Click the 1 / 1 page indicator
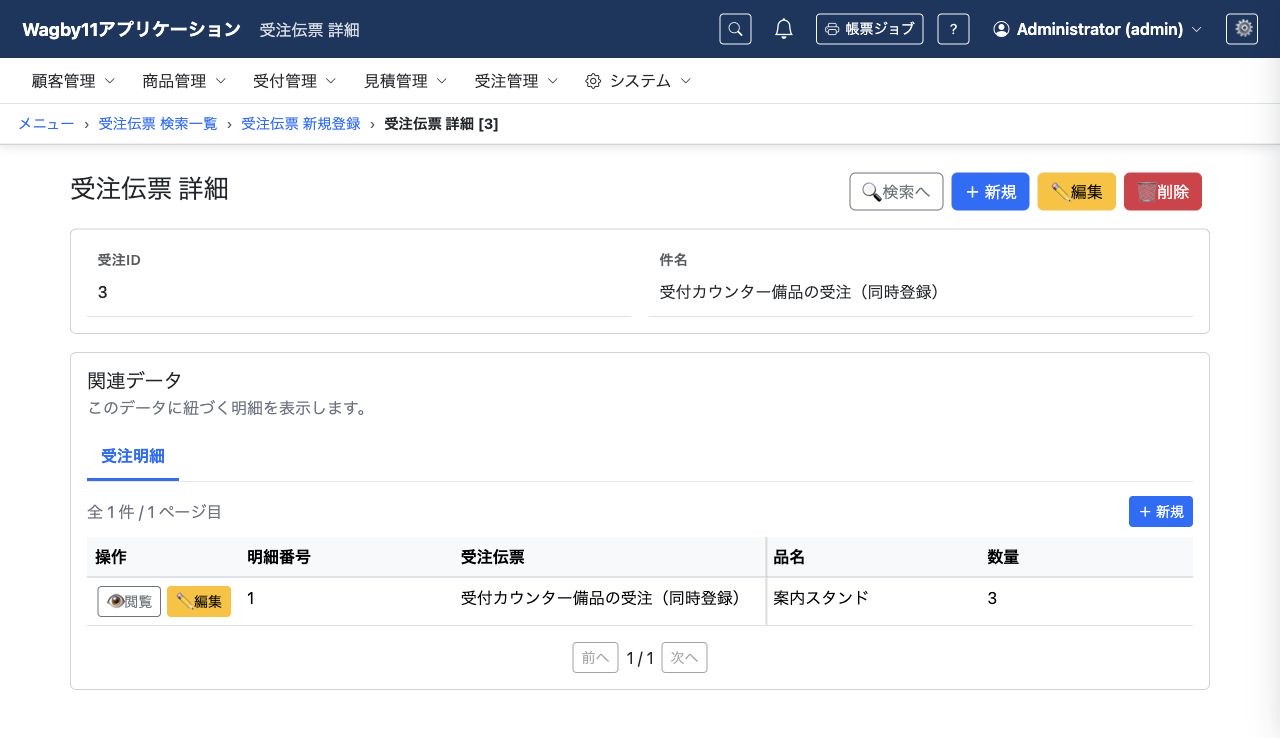1280x738 pixels. click(x=640, y=658)
